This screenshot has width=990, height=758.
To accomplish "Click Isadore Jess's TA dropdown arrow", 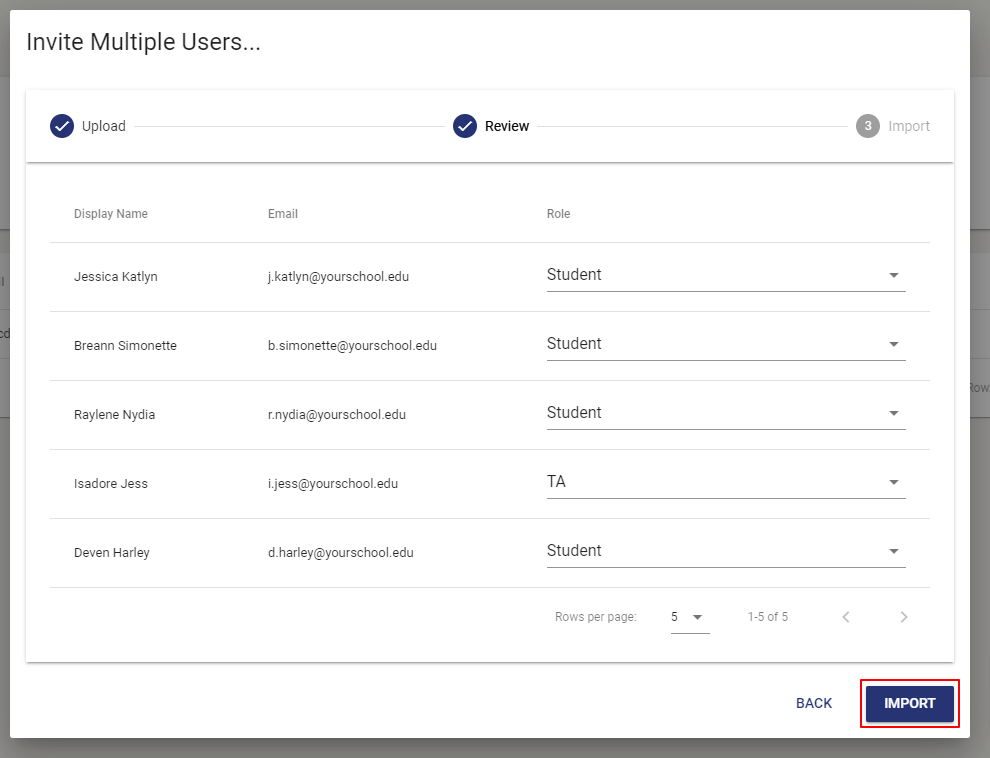I will point(894,481).
